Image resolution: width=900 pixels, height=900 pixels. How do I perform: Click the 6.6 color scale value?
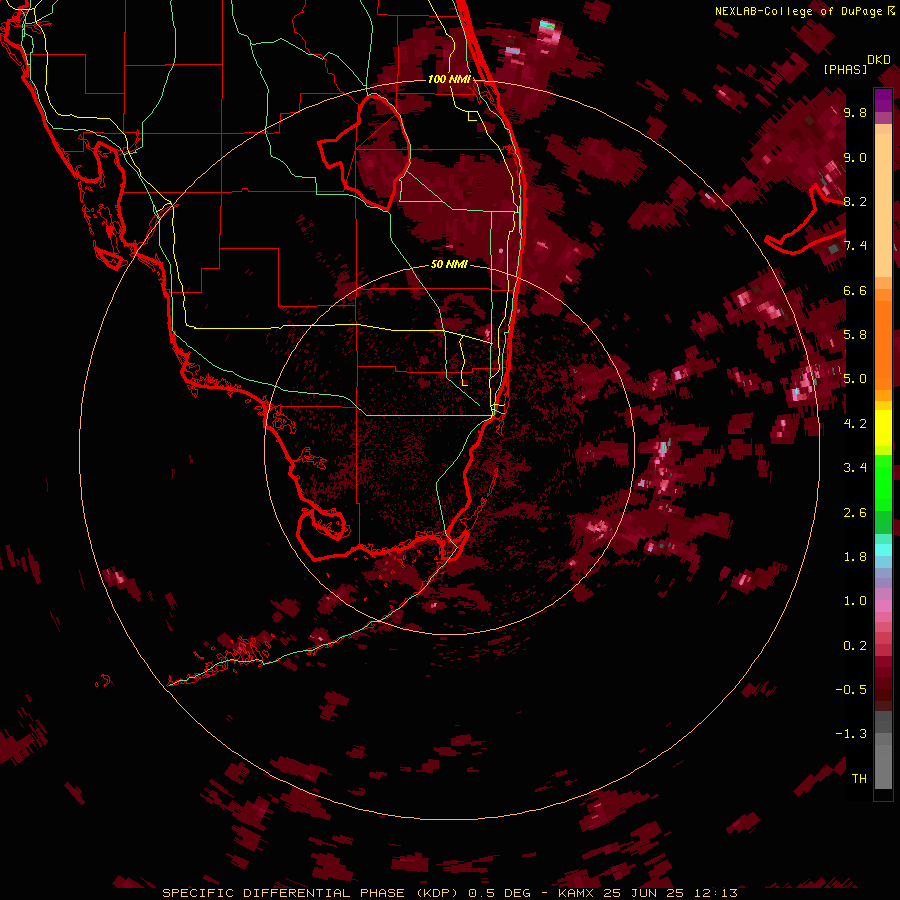click(x=855, y=290)
